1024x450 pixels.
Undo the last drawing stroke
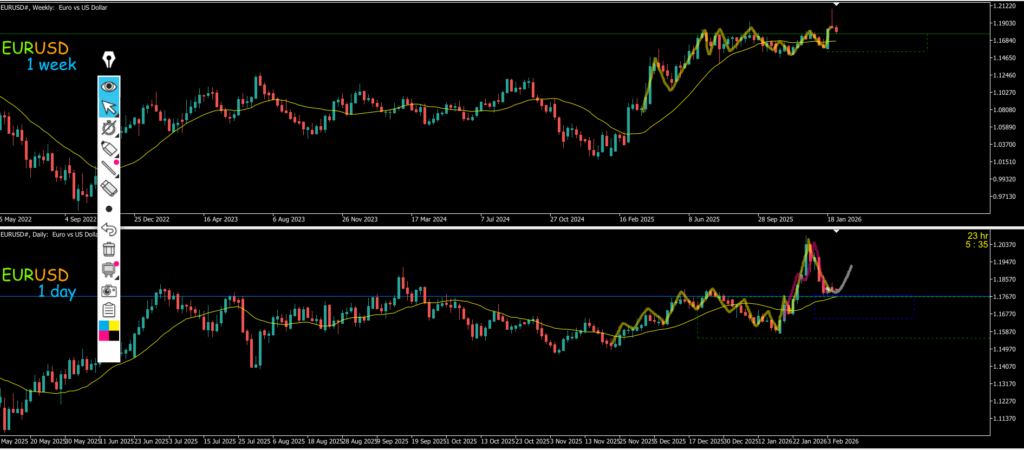point(109,229)
